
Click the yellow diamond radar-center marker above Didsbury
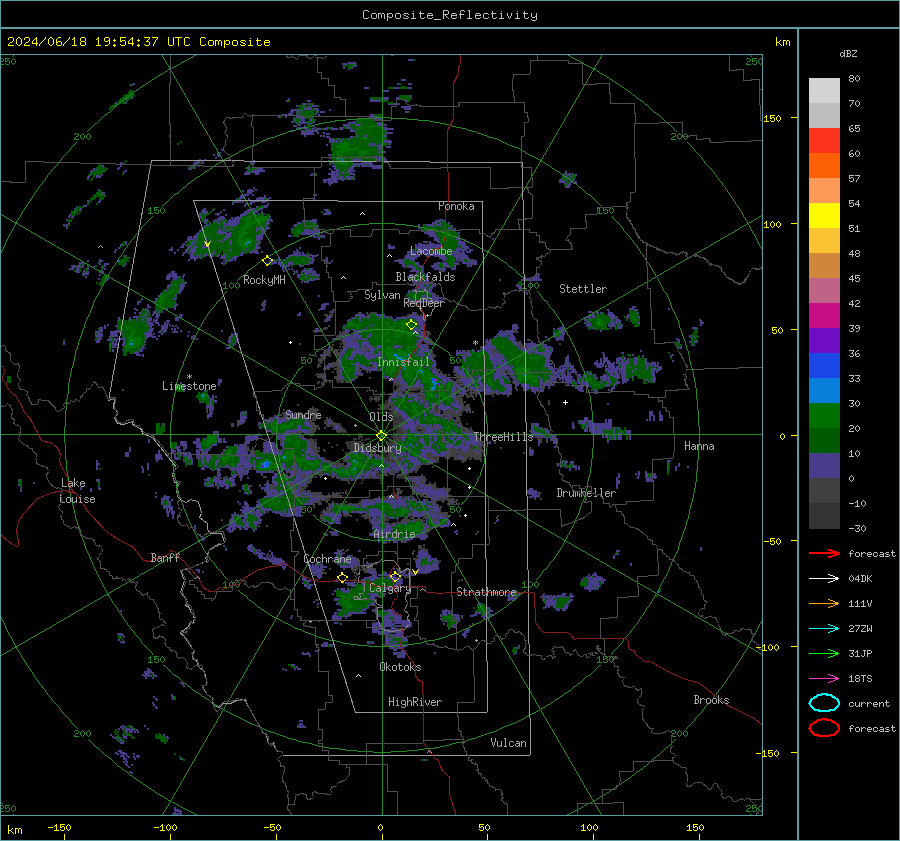[381, 436]
